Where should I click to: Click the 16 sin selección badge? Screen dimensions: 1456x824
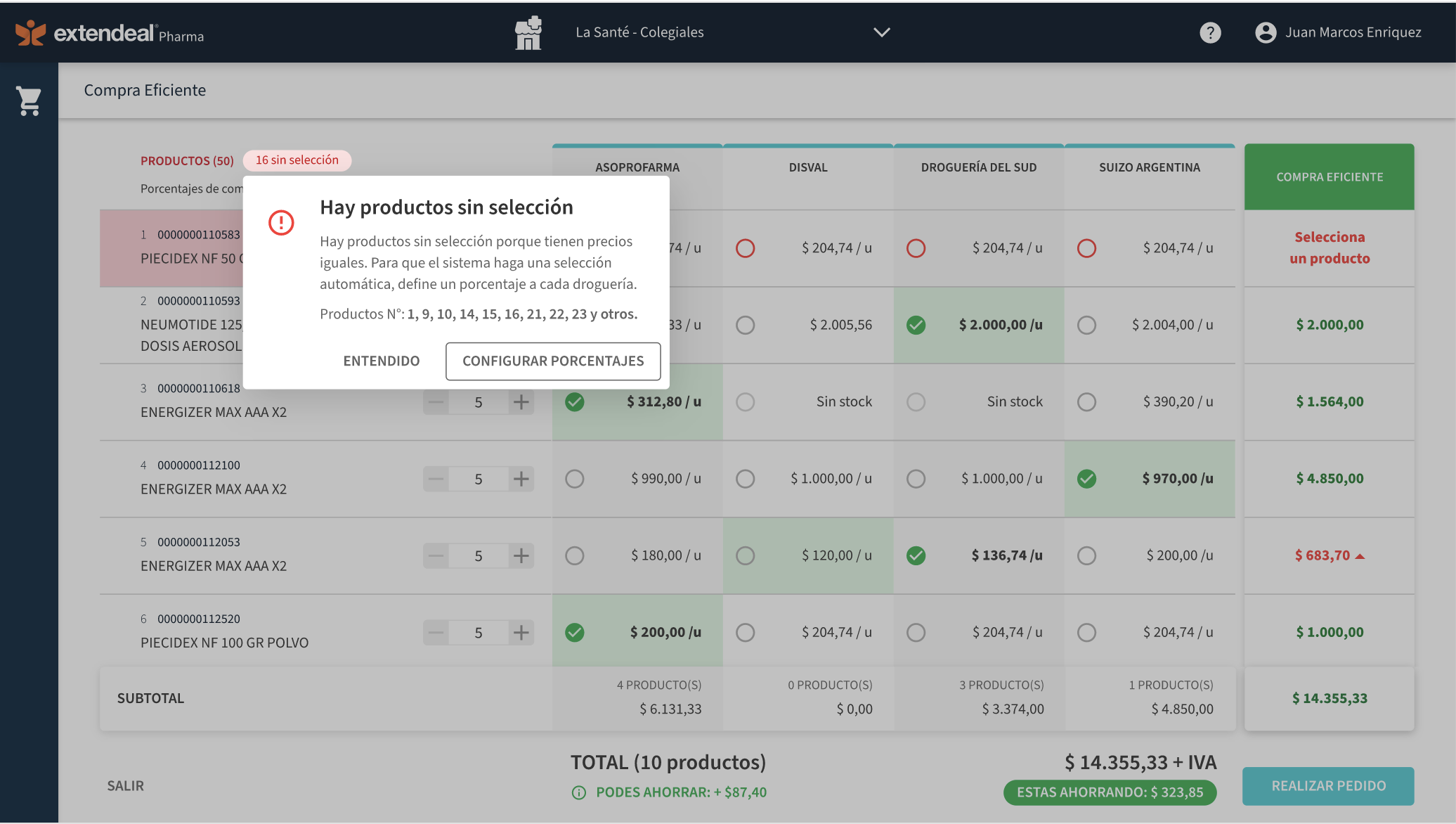tap(297, 160)
